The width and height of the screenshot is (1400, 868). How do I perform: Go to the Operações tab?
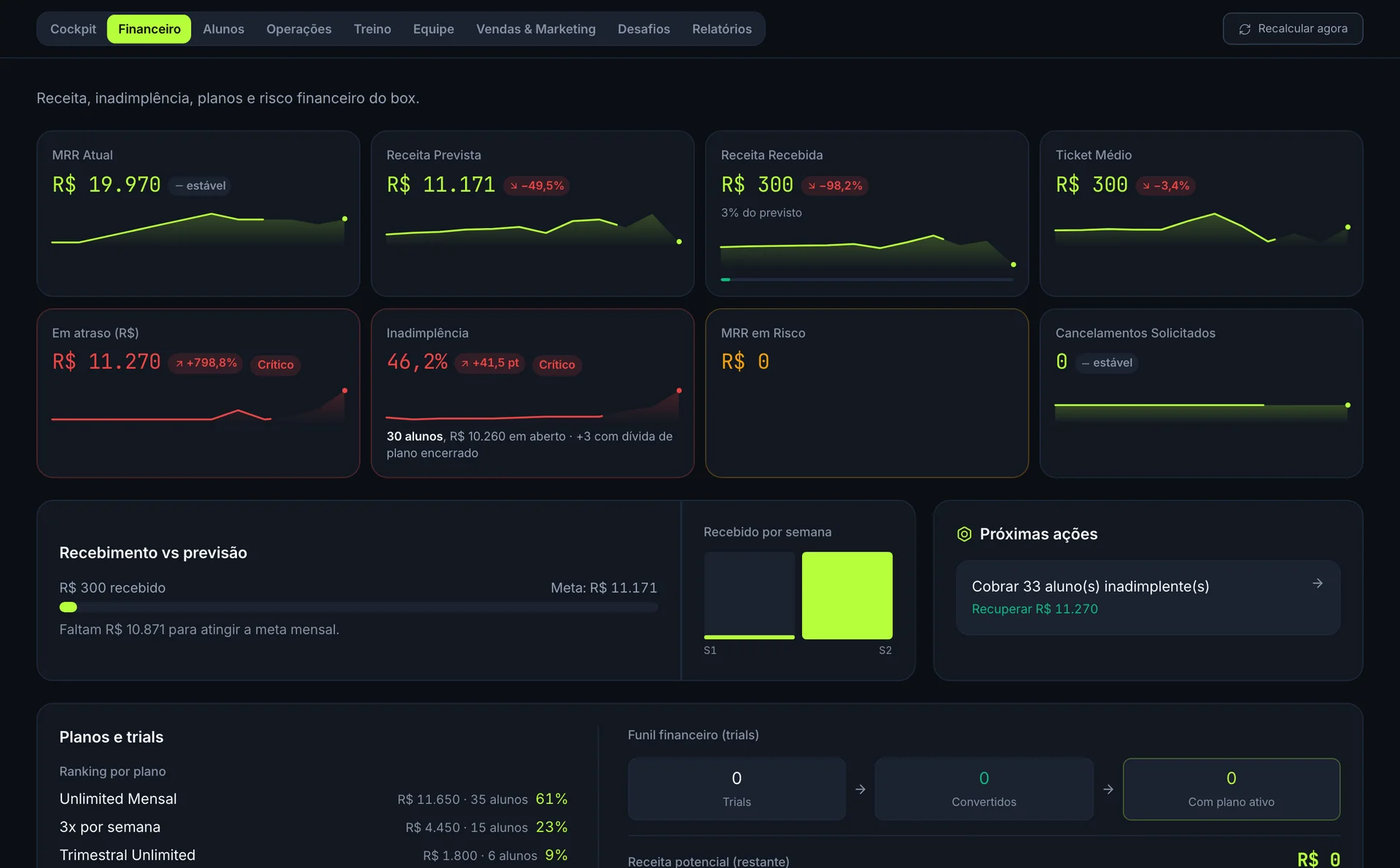coord(299,29)
